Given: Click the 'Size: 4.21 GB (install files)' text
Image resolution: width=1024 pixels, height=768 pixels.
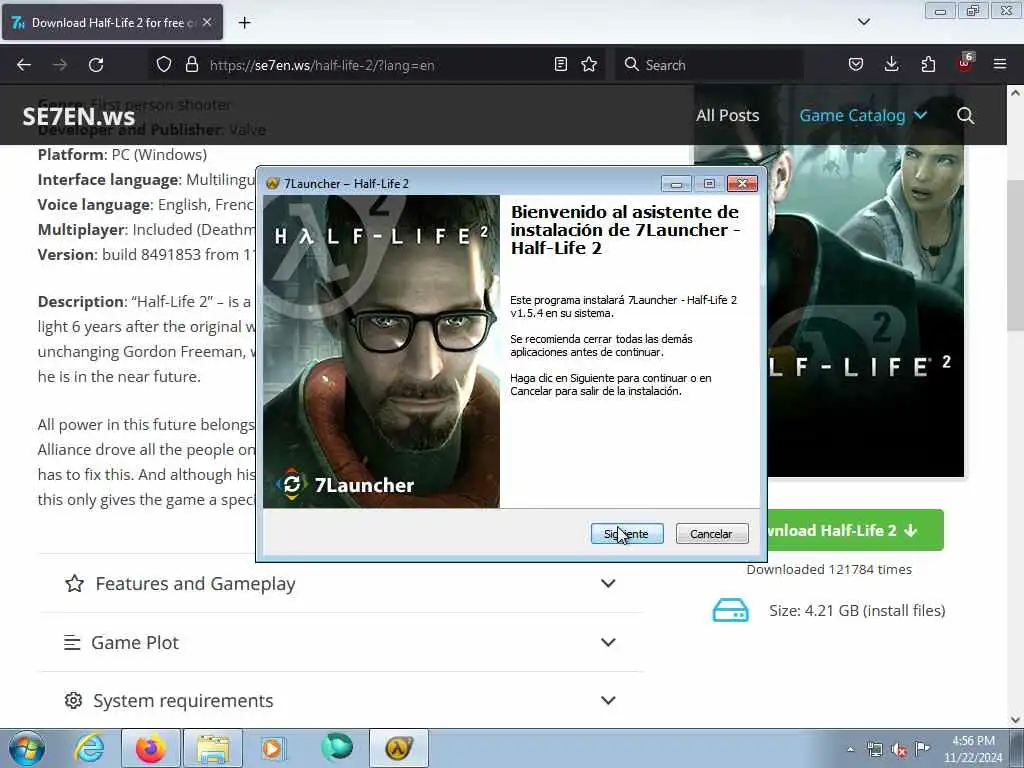Looking at the screenshot, I should point(857,611).
